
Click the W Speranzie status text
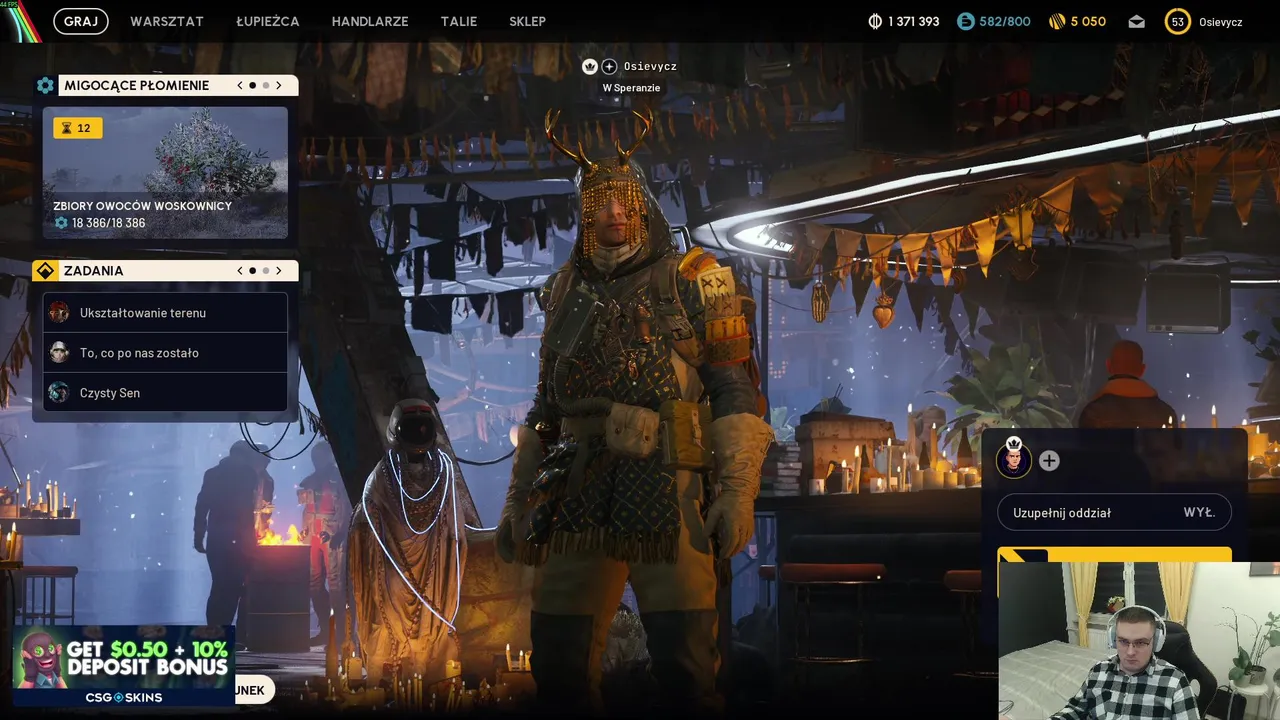tap(631, 88)
